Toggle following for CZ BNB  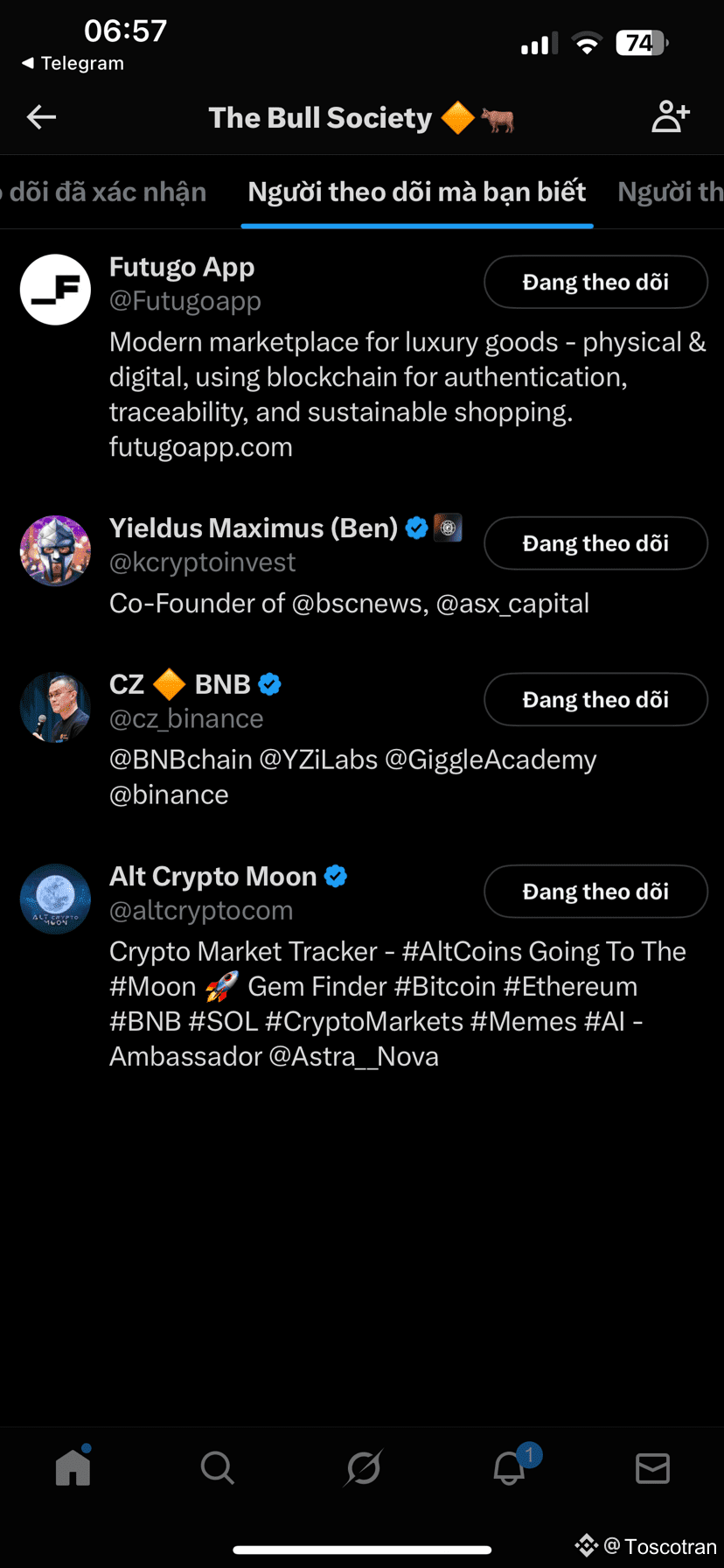pos(595,699)
